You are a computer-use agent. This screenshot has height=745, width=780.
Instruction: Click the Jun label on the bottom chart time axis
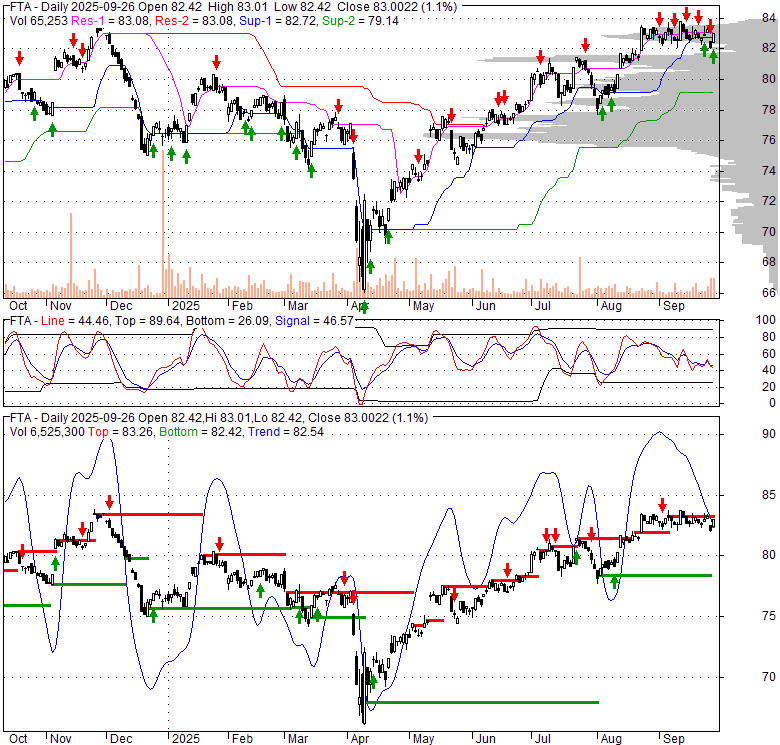click(486, 739)
